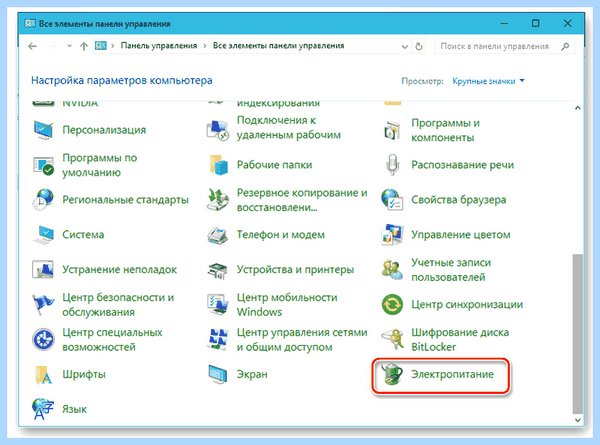Open the Электропитание link
This screenshot has height=445, width=600.
[452, 374]
